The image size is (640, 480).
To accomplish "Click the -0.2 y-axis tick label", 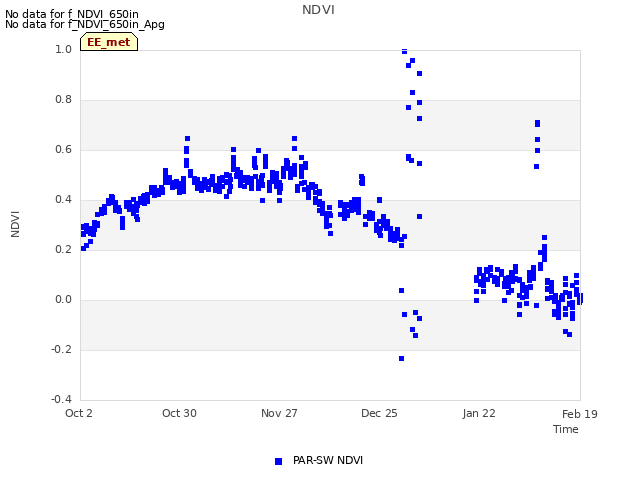I will 61,349.
